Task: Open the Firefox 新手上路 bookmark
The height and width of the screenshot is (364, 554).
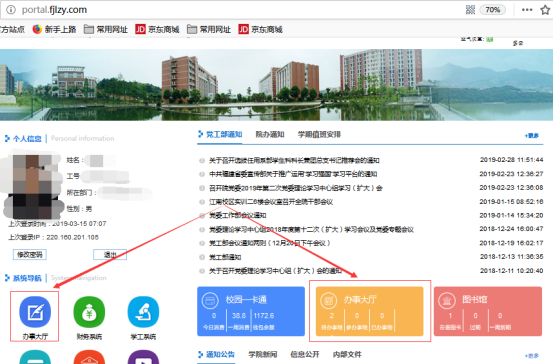Action: pos(54,29)
